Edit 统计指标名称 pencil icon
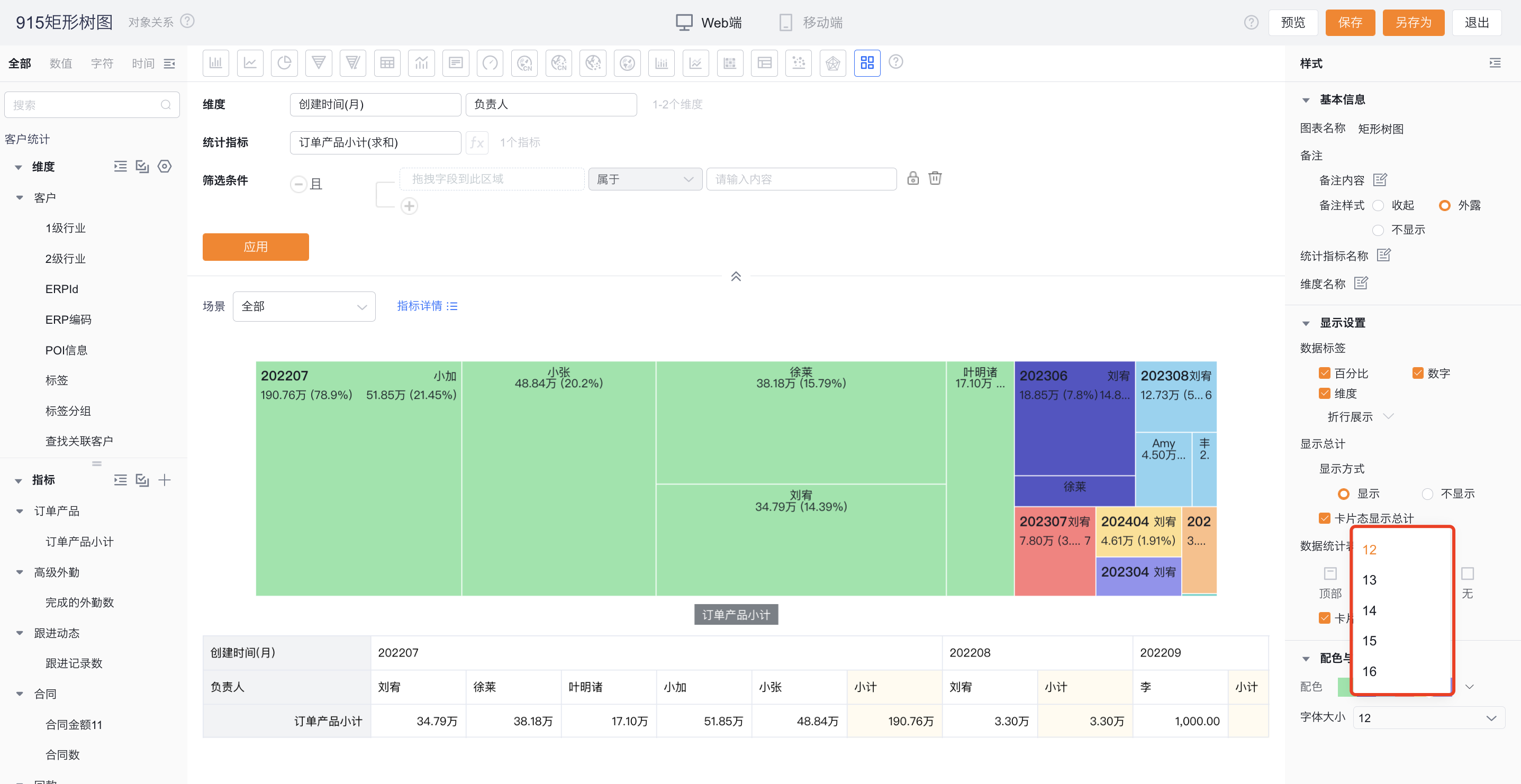1521x784 pixels. click(x=1383, y=255)
